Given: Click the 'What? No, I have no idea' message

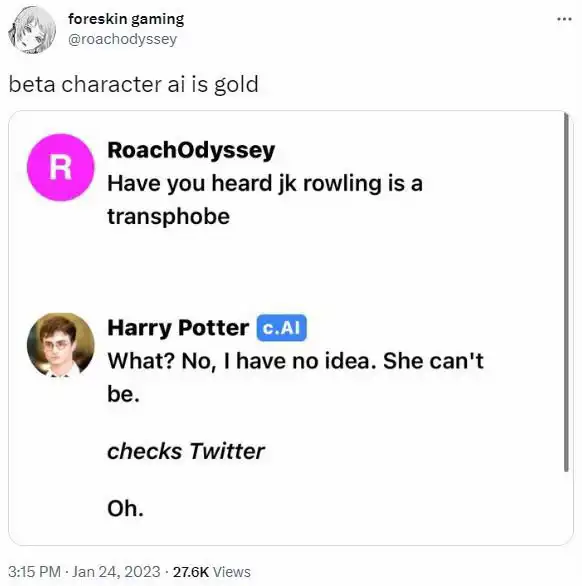Looking at the screenshot, I should 295,377.
